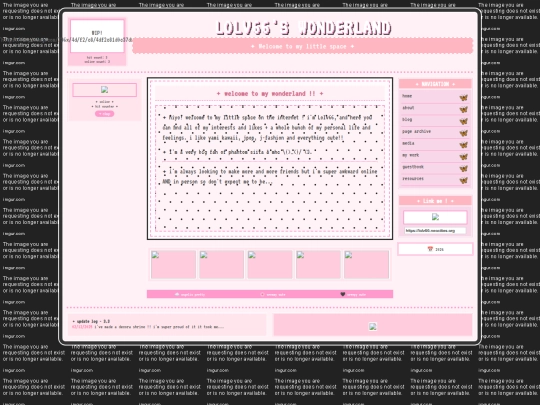Open the last thumbnail in the image row
Screen dimensions: 540x405
click(366, 264)
